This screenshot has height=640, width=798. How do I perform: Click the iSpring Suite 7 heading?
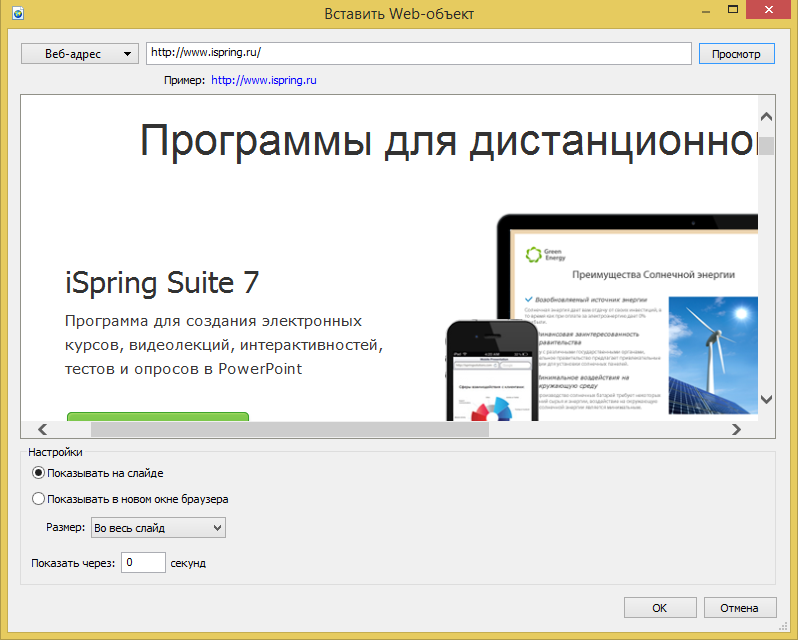coord(162,283)
